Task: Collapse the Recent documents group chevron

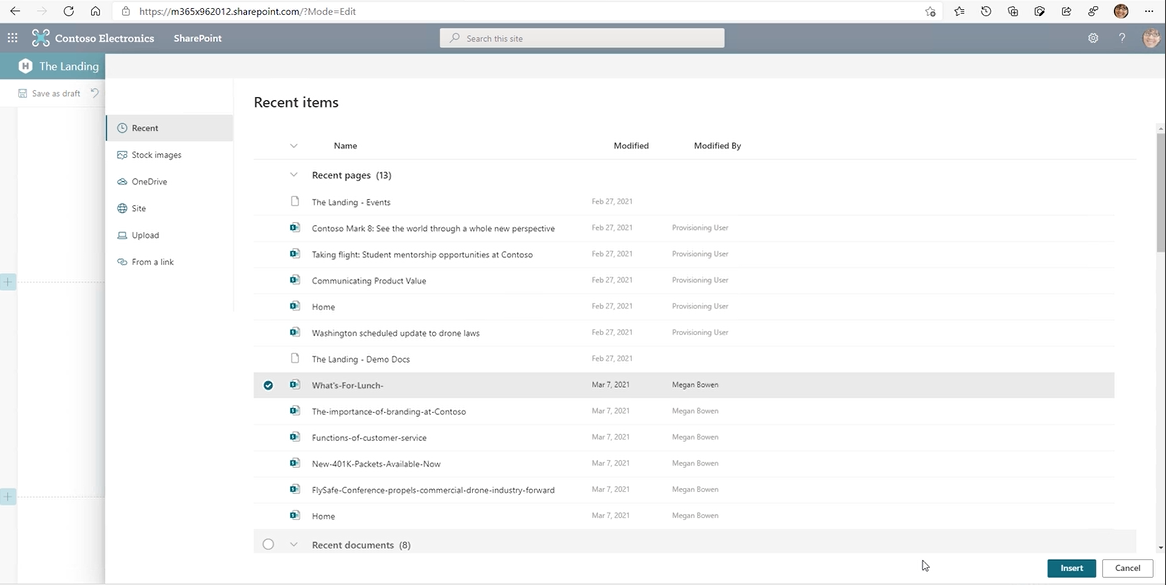Action: click(294, 545)
